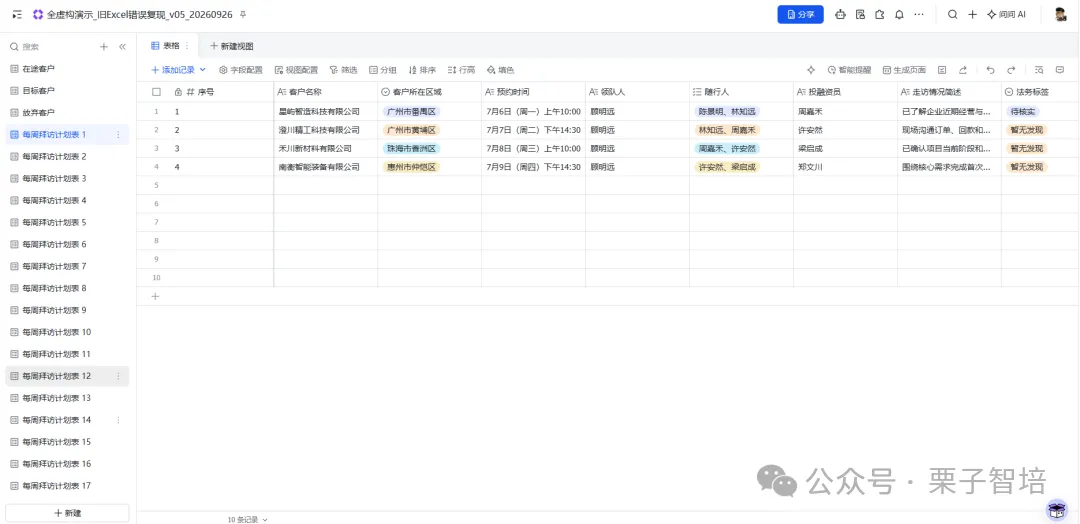Viewport: 1080px width, 524px height.
Task: Open the puzzle-piece plugins icon
Action: [x=880, y=14]
